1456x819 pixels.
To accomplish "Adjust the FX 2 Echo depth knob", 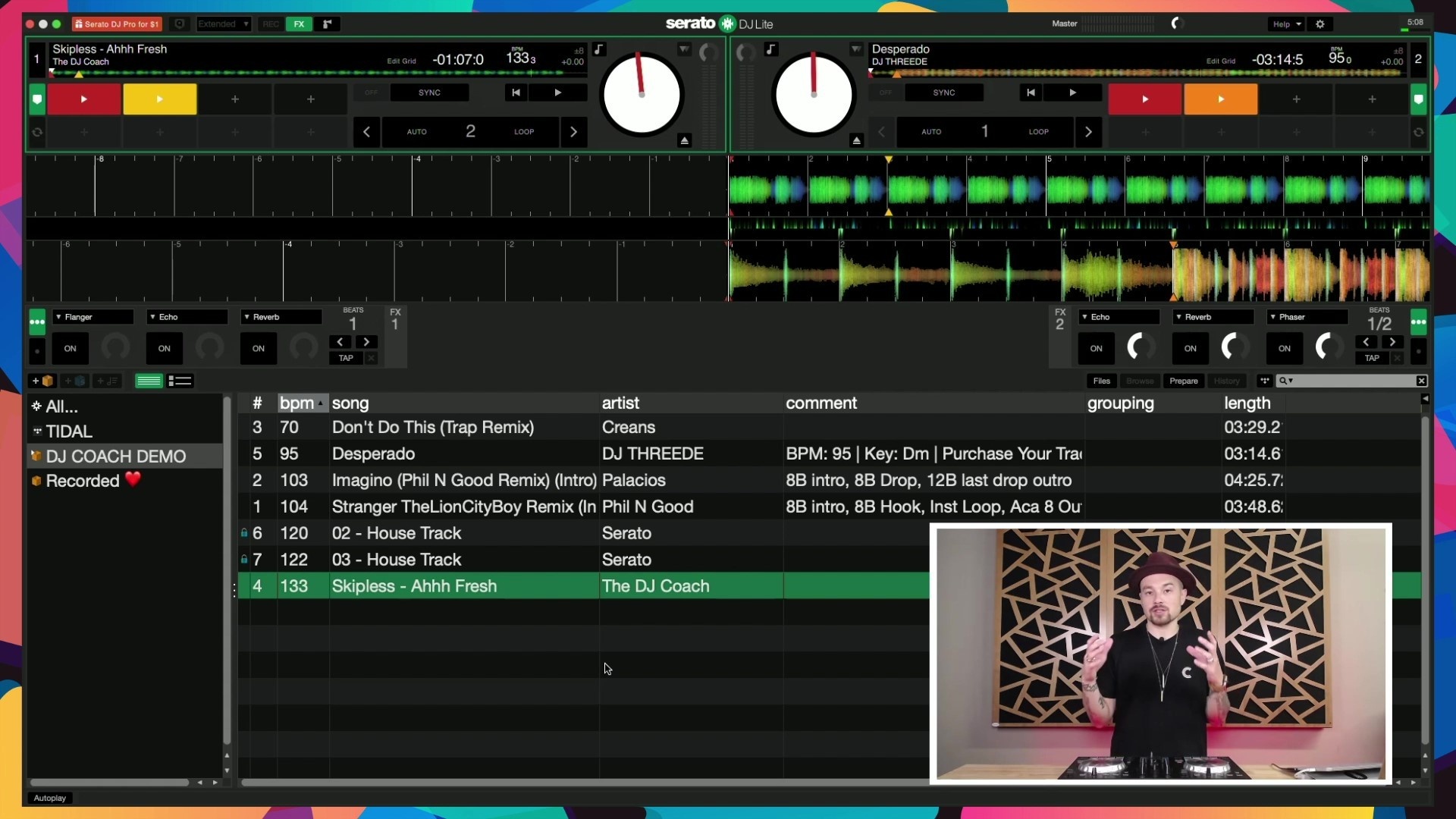I will click(1140, 347).
